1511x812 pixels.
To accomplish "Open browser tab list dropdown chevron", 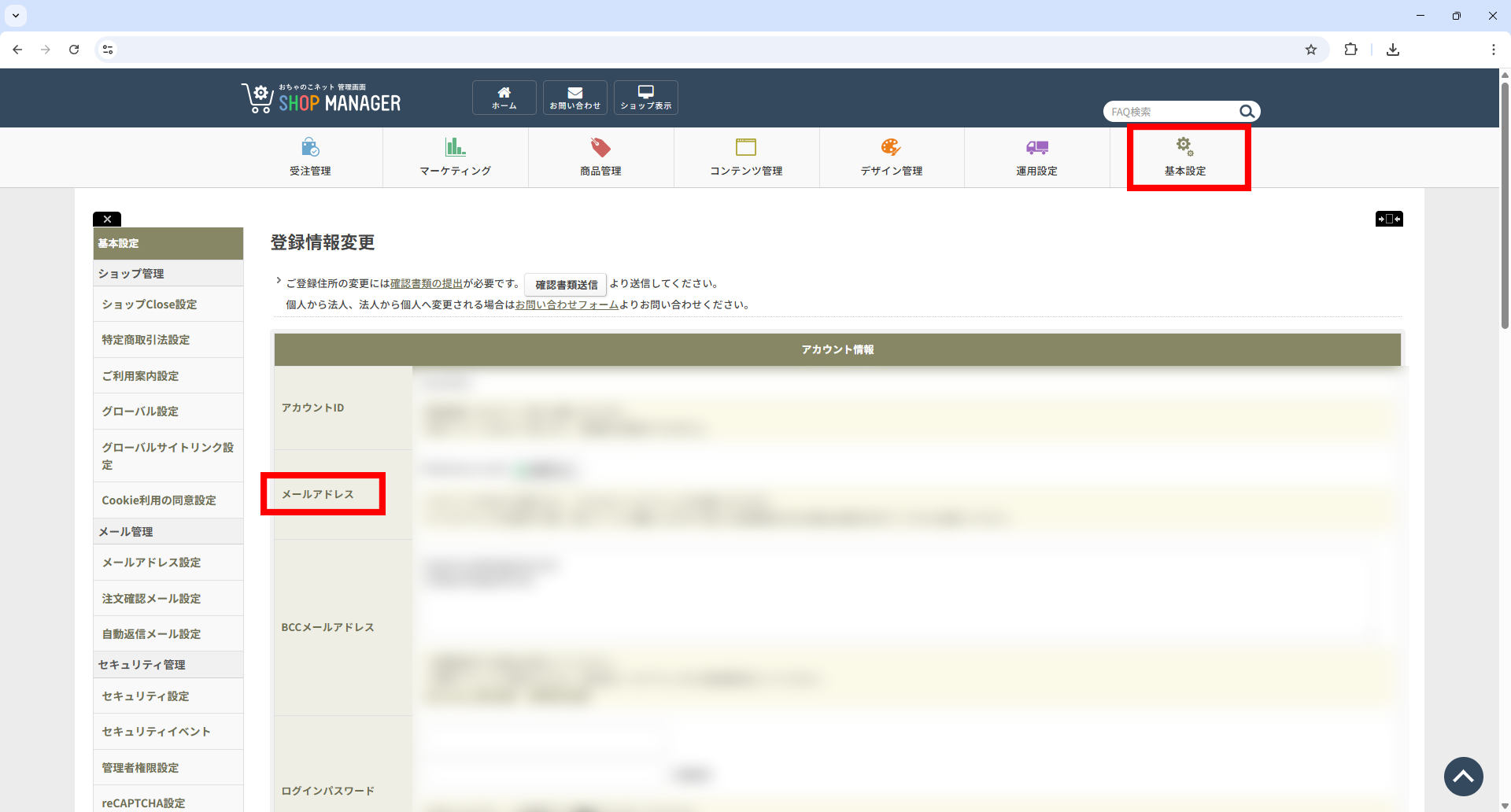I will tap(16, 16).
